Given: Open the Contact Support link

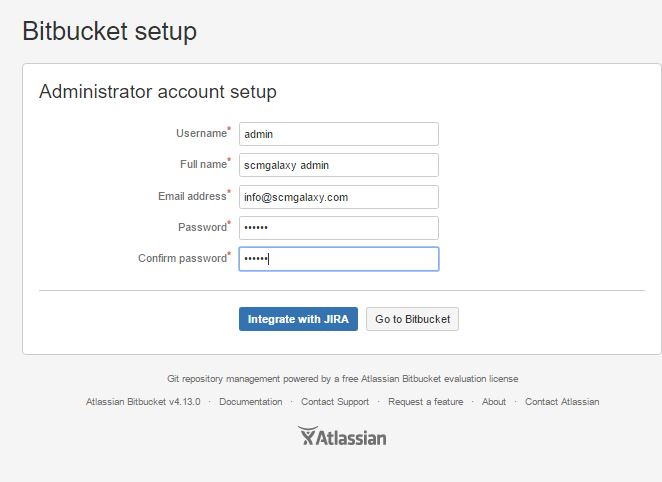Looking at the screenshot, I should 335,402.
